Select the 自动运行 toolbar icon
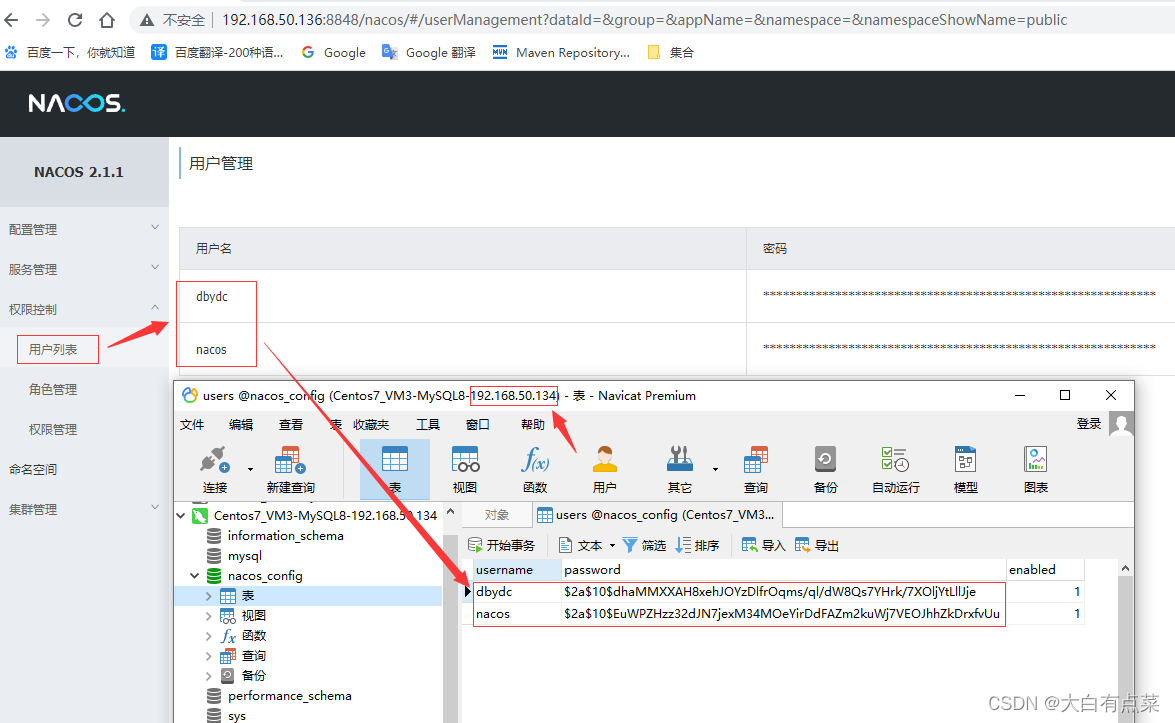 pos(895,470)
